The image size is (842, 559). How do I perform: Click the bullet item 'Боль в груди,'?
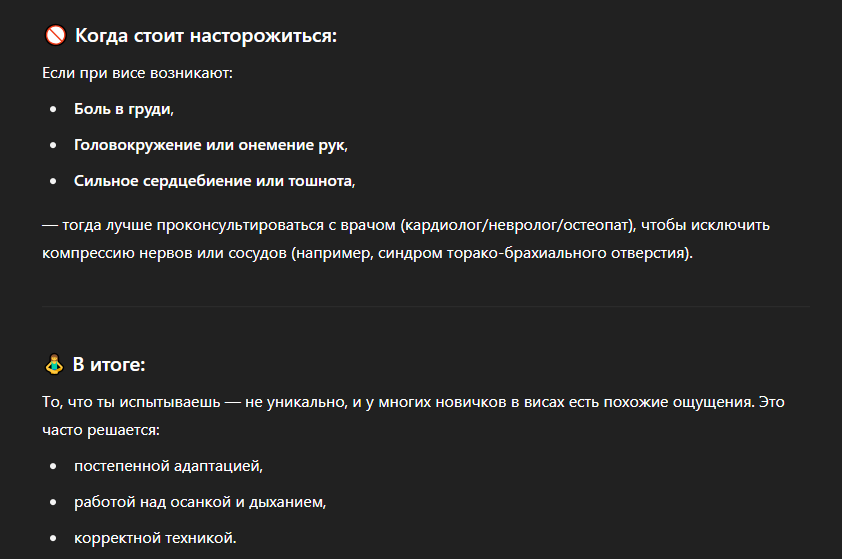124,109
